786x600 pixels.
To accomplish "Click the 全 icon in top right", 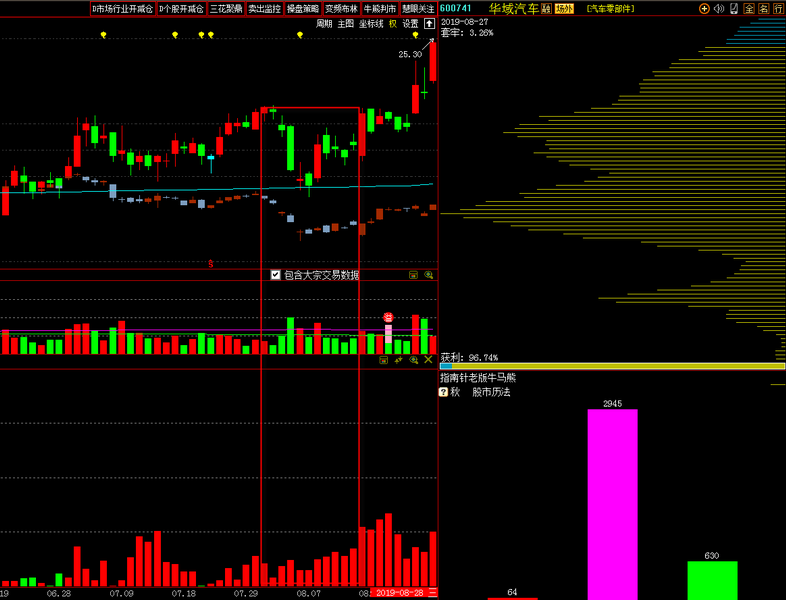I will [x=749, y=9].
